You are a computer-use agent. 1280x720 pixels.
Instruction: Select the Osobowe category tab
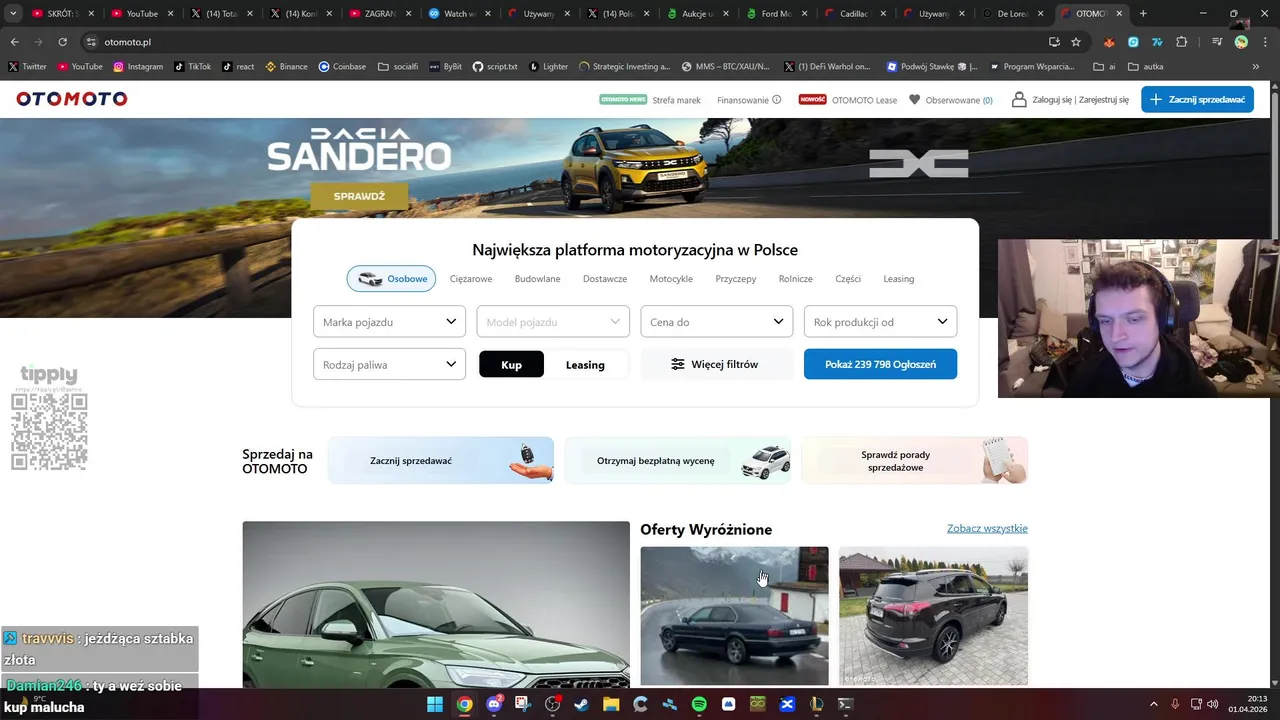[391, 278]
